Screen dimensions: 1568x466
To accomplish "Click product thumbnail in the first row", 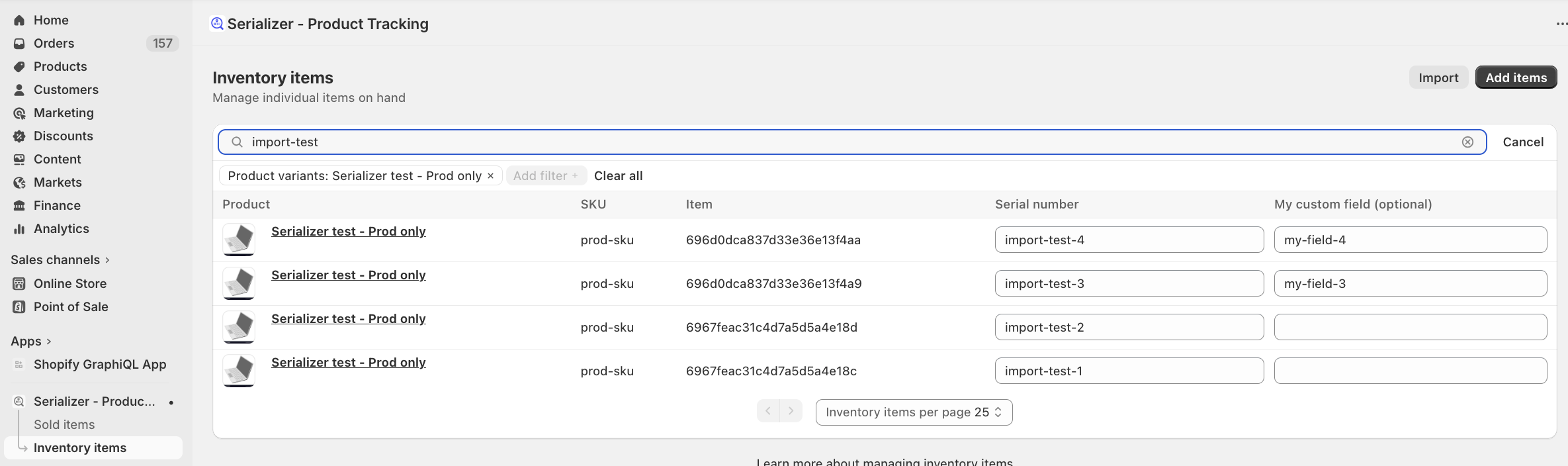I will coord(239,240).
